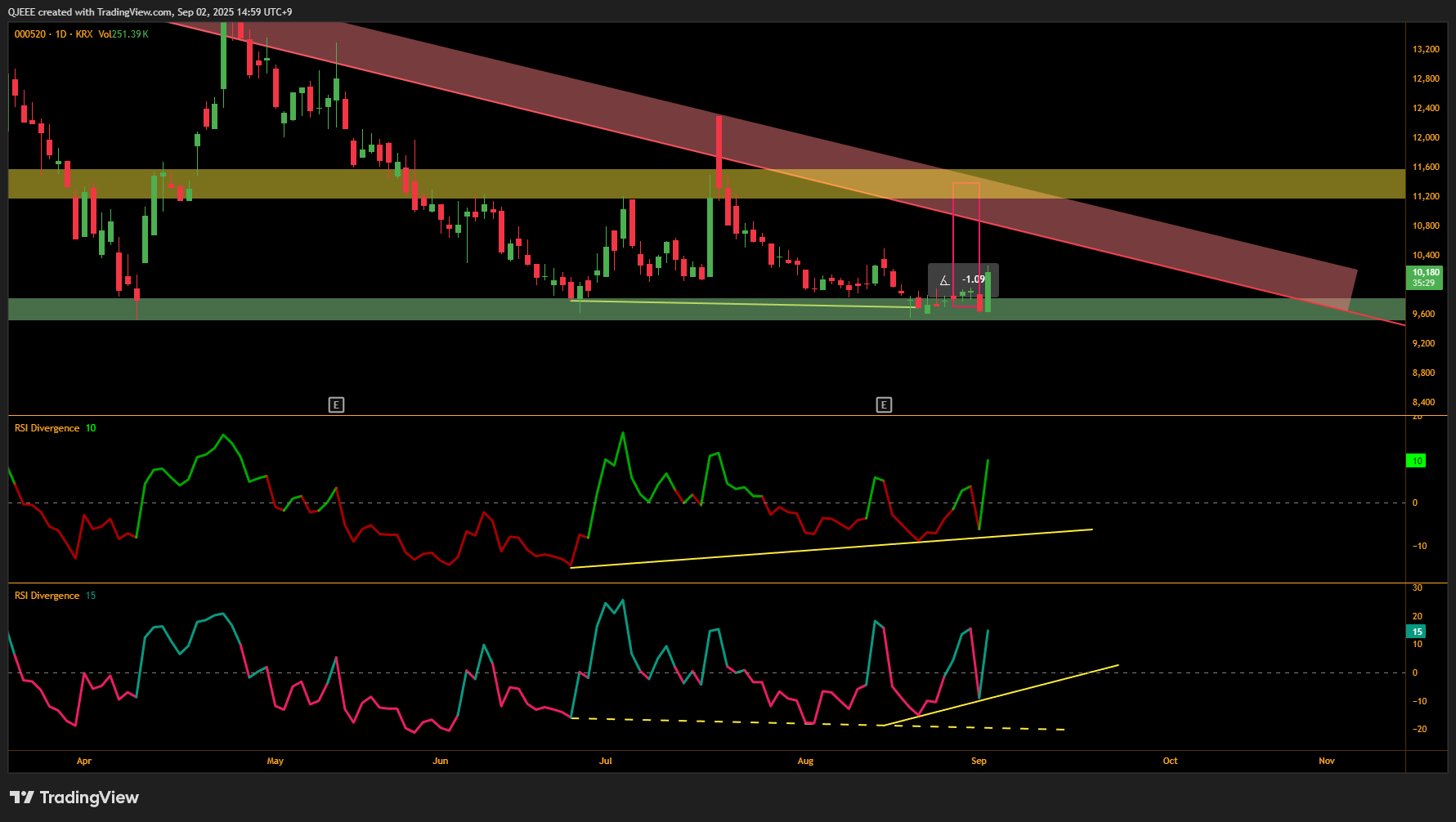Click the Sep label on time axis

pyautogui.click(x=979, y=761)
